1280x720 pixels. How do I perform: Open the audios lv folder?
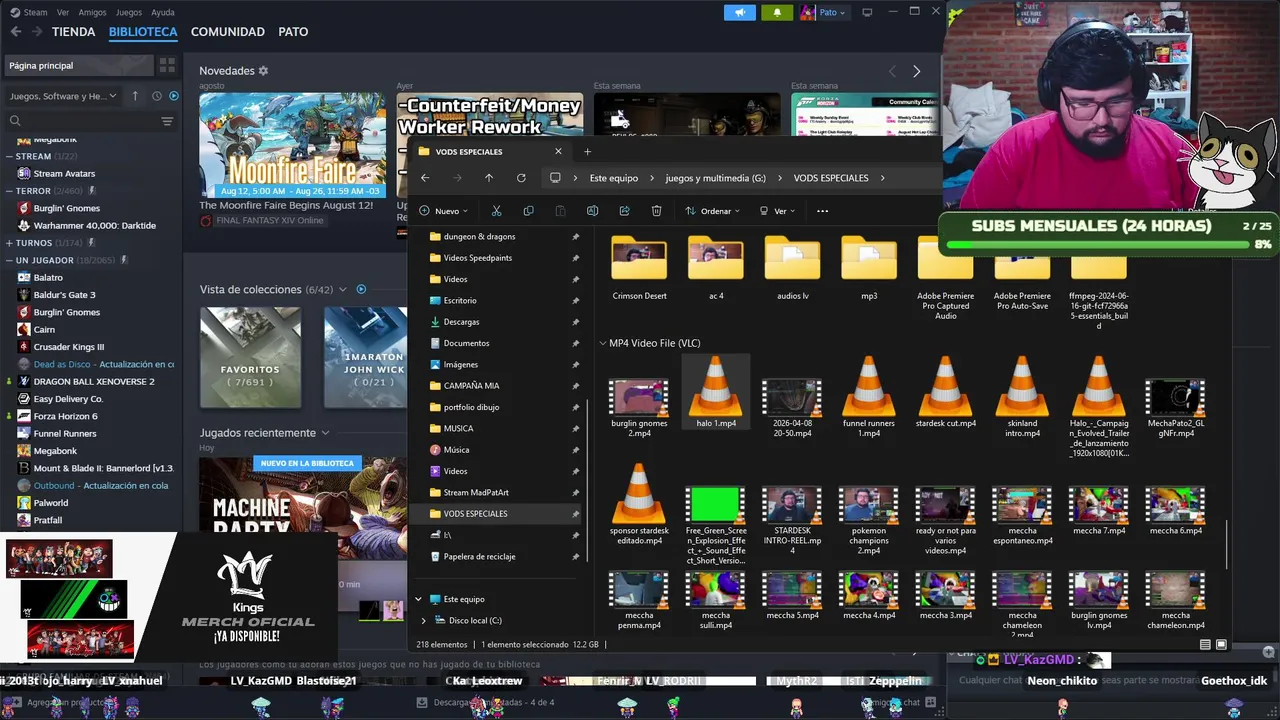click(x=792, y=267)
